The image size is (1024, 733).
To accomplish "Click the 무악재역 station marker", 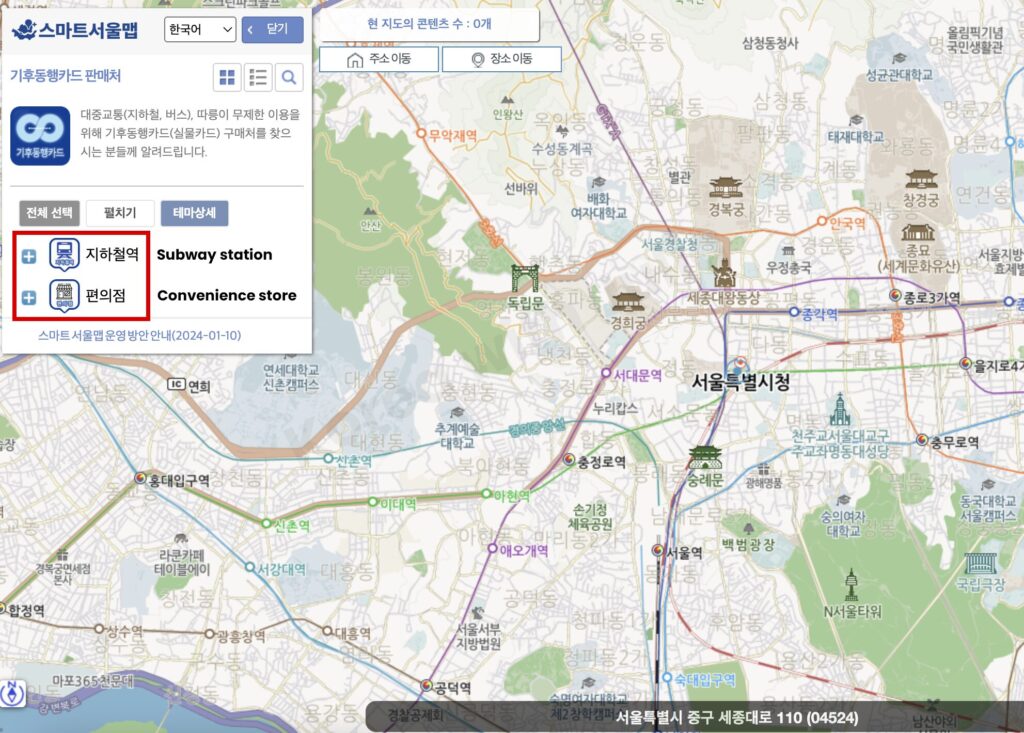I will (x=421, y=134).
